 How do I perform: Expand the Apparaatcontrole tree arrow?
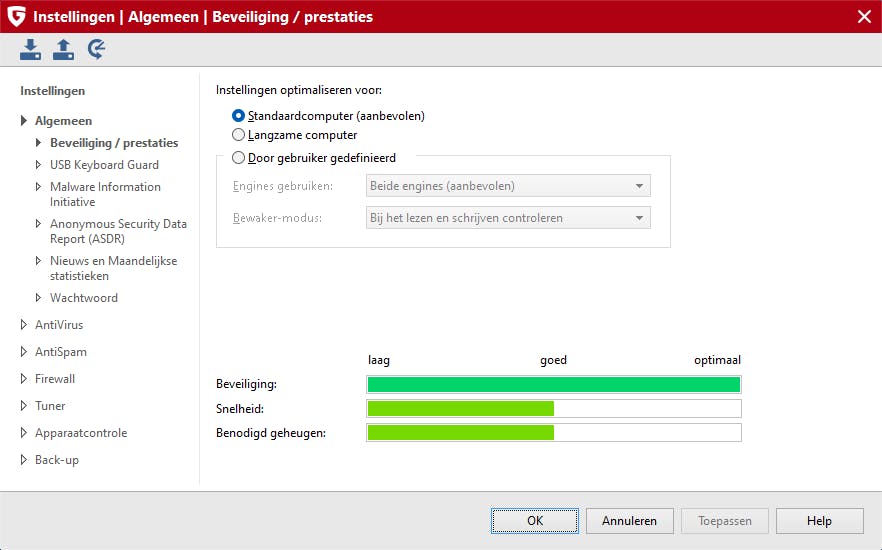click(x=24, y=432)
